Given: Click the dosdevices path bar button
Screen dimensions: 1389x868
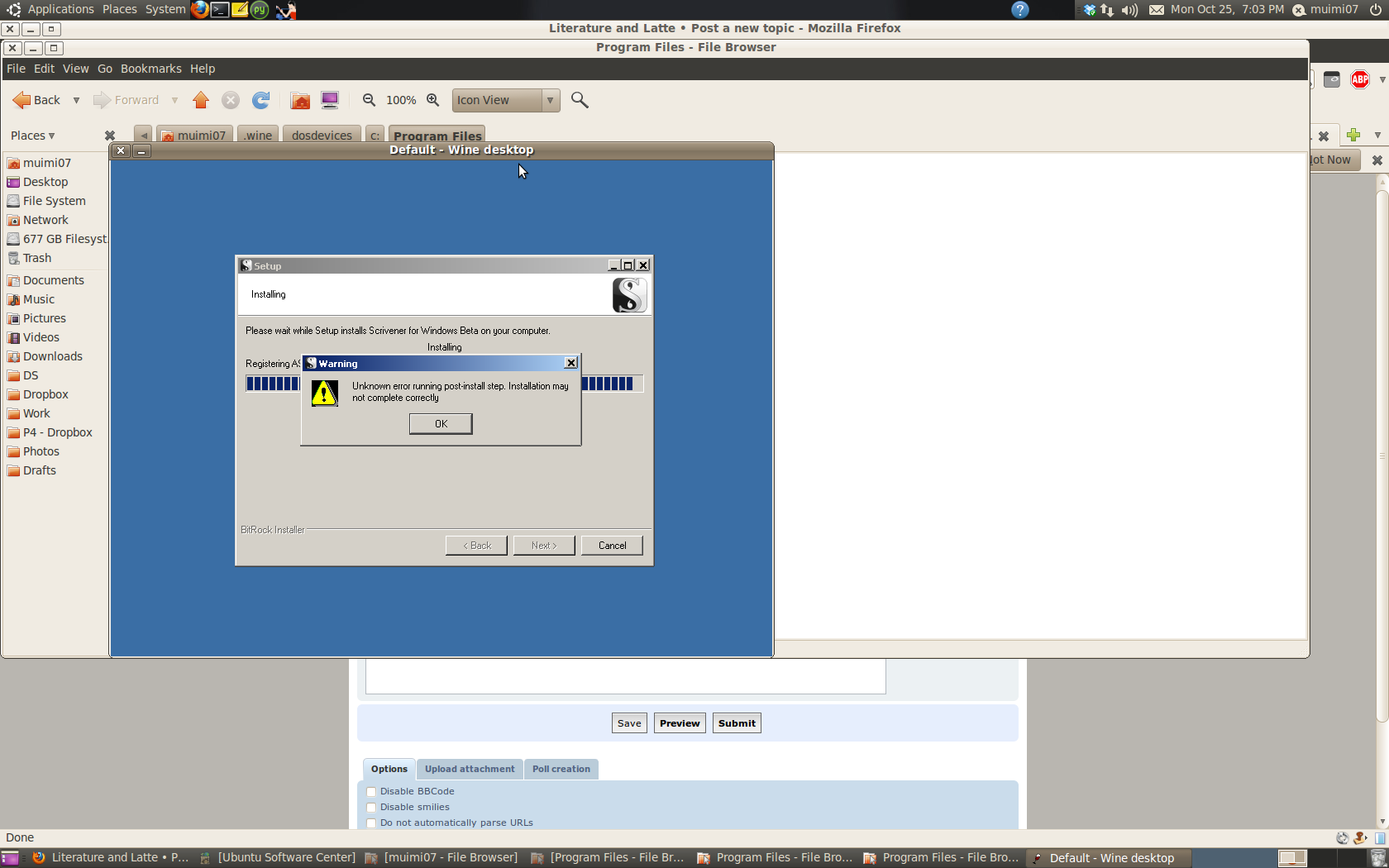Looking at the screenshot, I should [x=322, y=135].
